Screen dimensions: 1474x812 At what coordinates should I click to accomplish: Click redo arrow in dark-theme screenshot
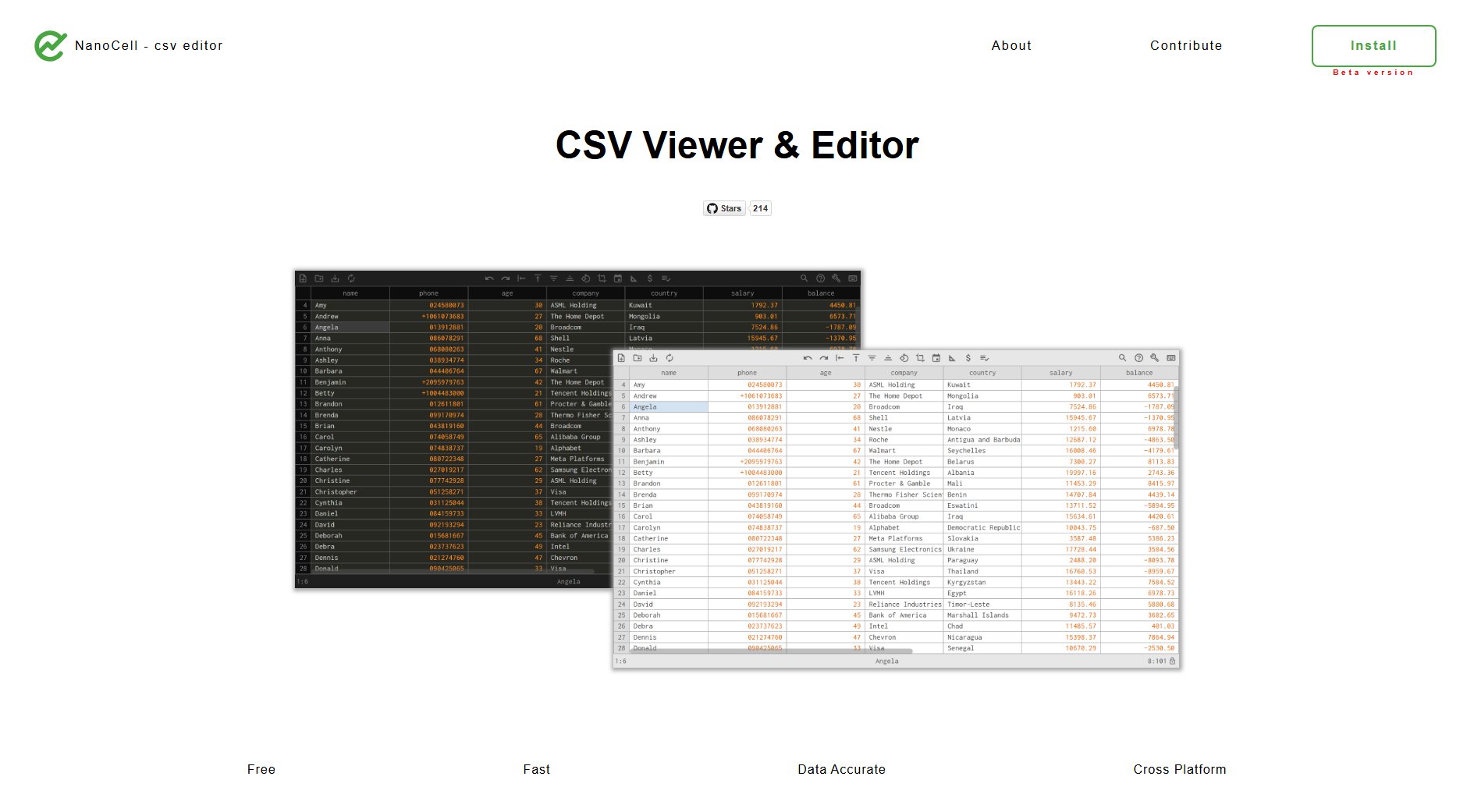click(506, 278)
